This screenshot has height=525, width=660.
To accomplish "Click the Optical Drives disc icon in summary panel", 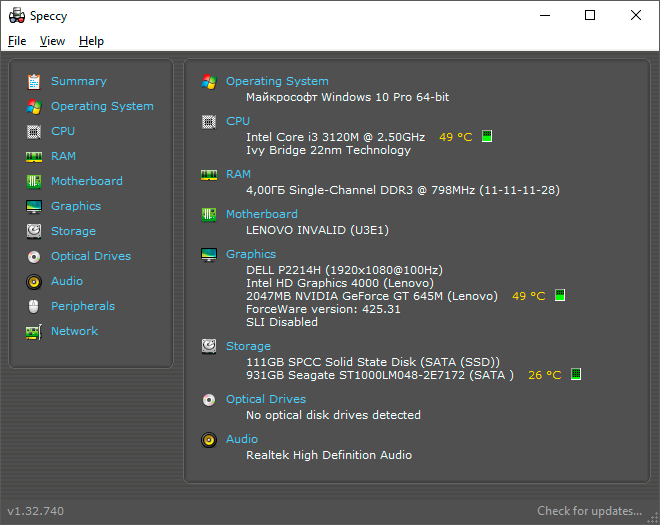I will click(x=209, y=400).
